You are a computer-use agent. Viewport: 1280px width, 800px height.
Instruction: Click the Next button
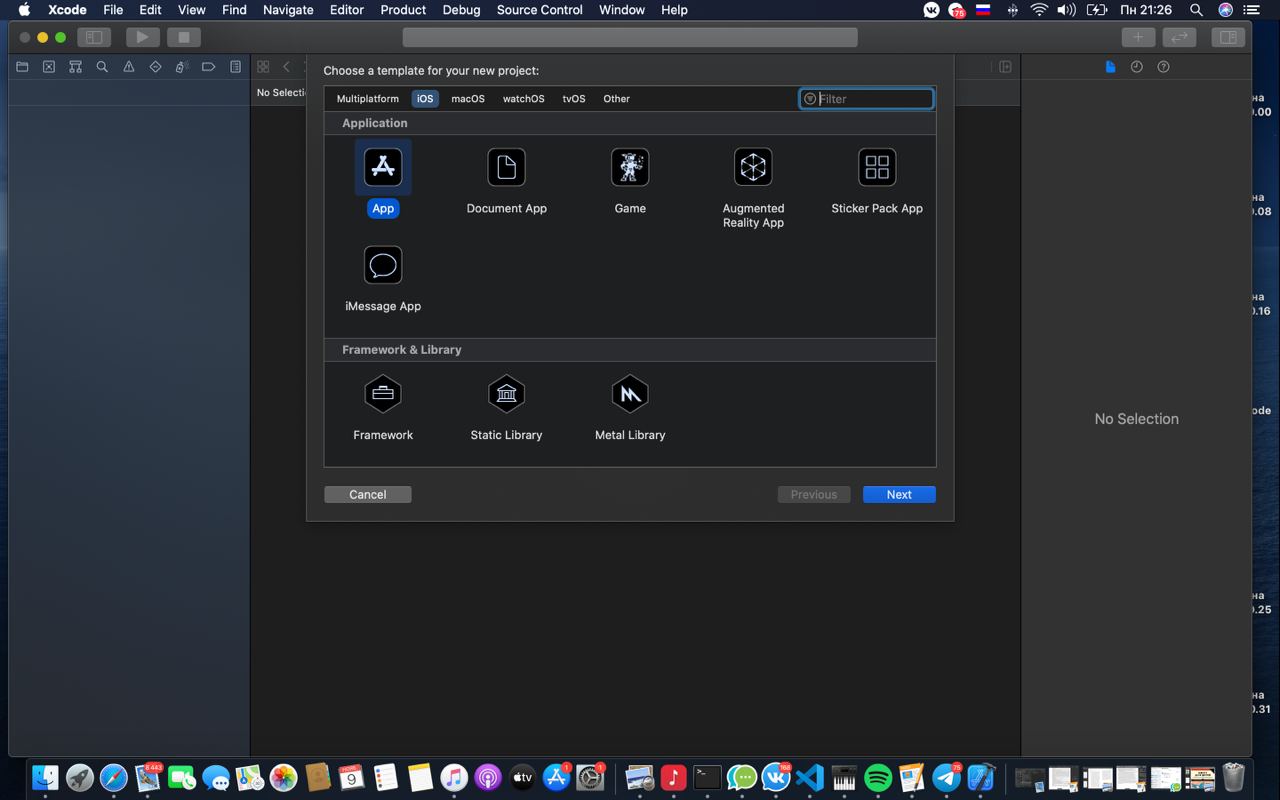tap(899, 494)
